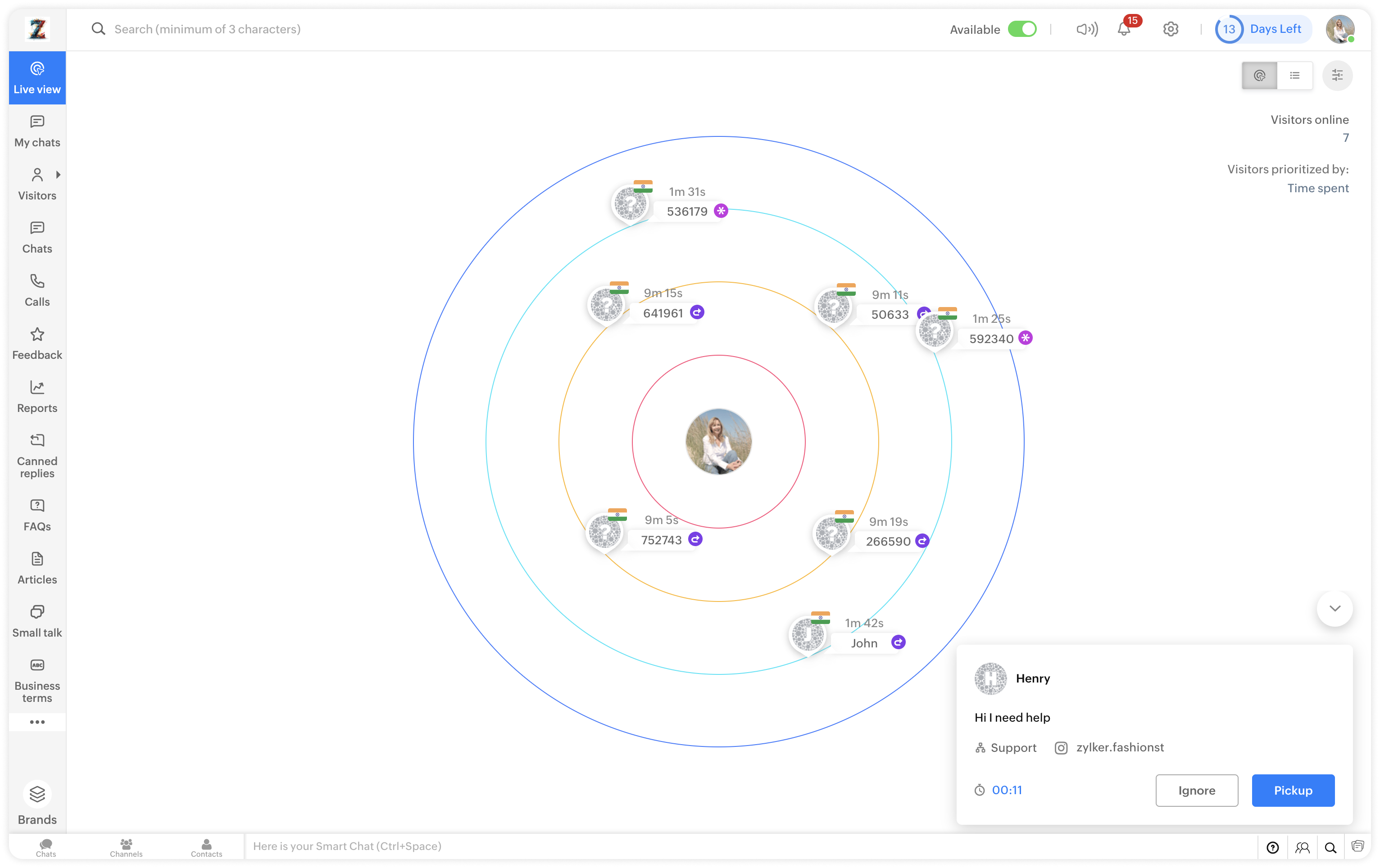
Task: Open the Channels bottom tab
Action: pyautogui.click(x=126, y=847)
